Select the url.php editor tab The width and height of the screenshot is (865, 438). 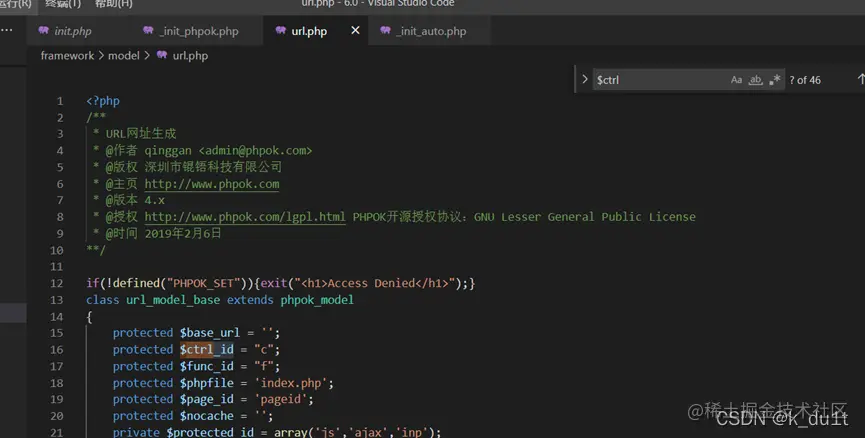309,31
